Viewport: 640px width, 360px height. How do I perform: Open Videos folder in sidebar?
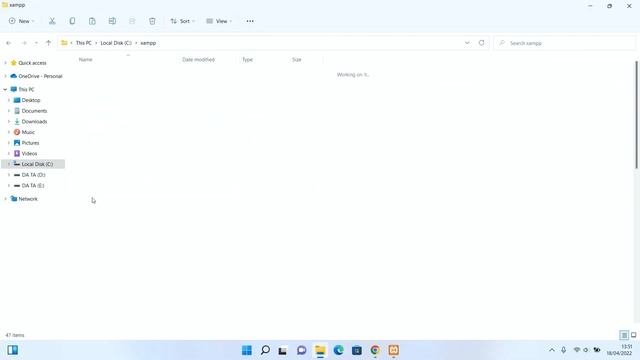tap(29, 153)
